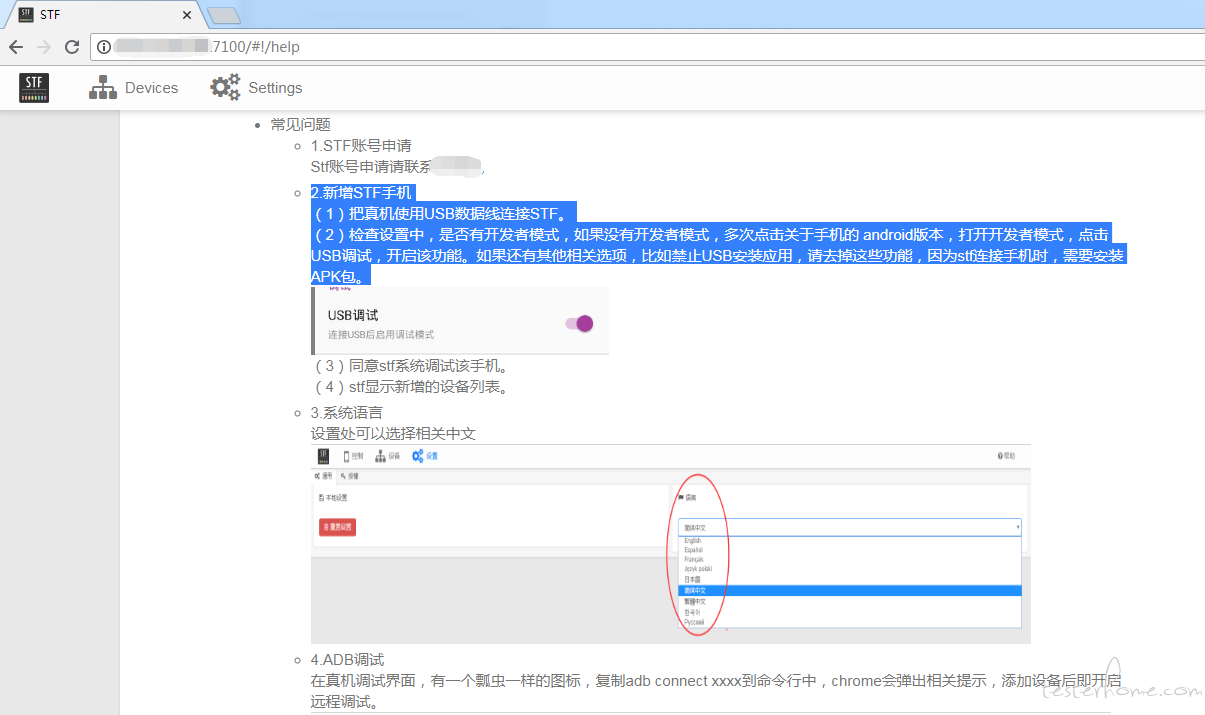Image resolution: width=1205 pixels, height=715 pixels.
Task: Choose Español in the language list
Action: point(693,550)
